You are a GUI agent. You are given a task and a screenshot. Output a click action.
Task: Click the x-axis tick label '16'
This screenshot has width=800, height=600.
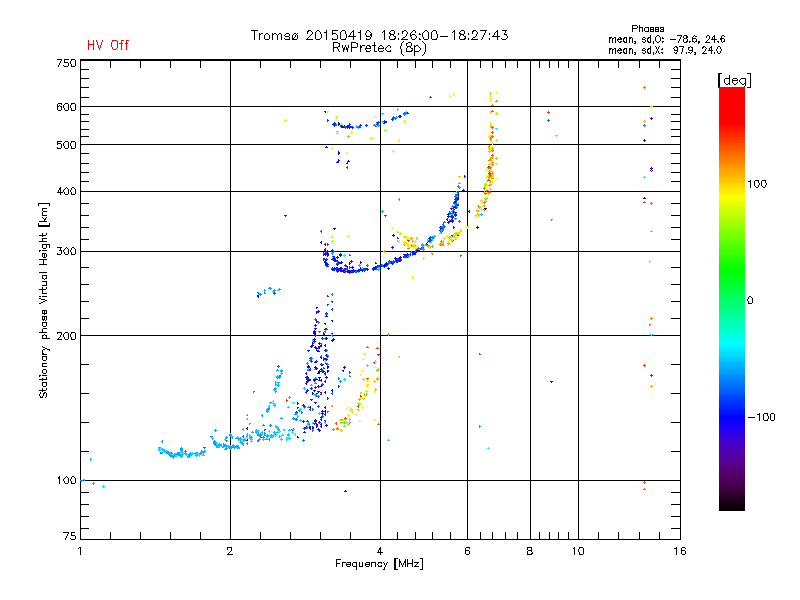[680, 551]
